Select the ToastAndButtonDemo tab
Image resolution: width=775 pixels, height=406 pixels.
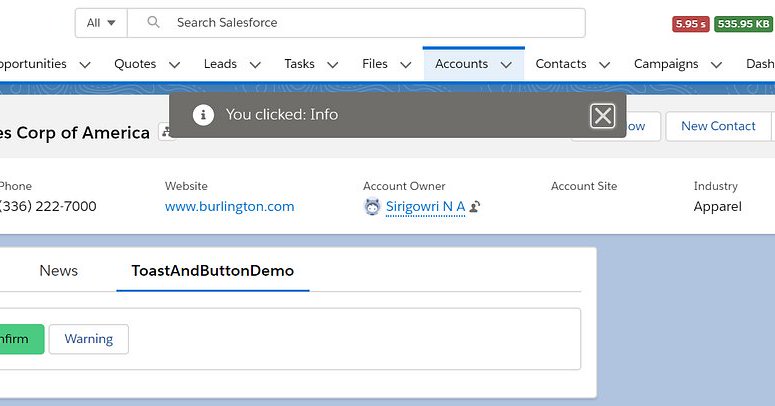[x=213, y=271]
